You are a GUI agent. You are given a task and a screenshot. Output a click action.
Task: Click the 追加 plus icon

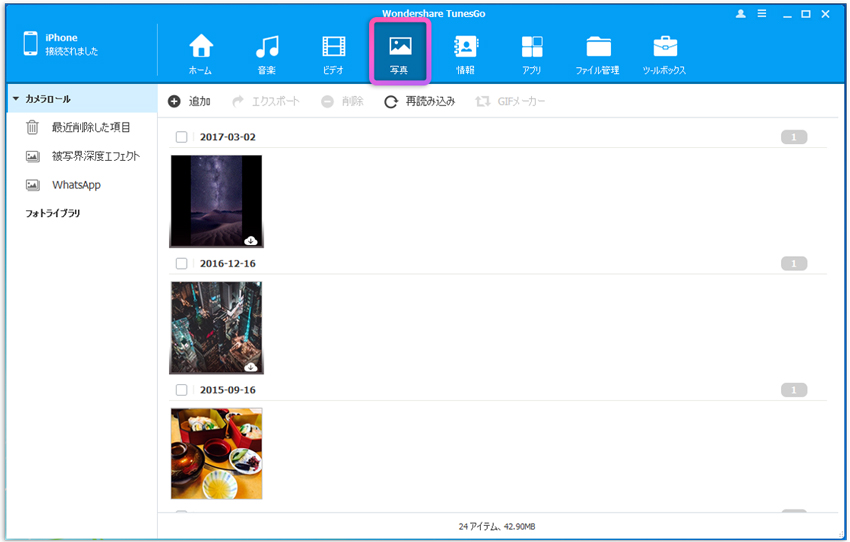(x=174, y=101)
